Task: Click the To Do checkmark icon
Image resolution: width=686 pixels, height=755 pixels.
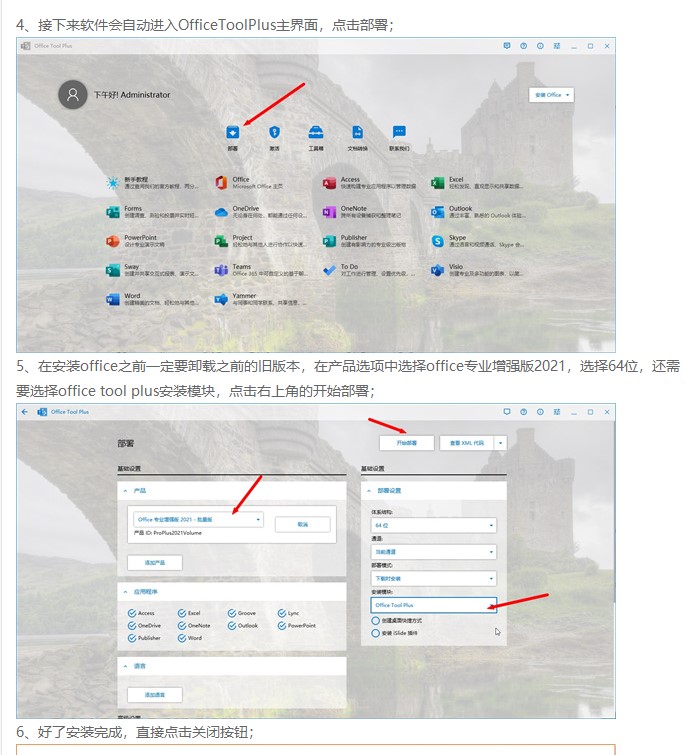Action: click(329, 270)
